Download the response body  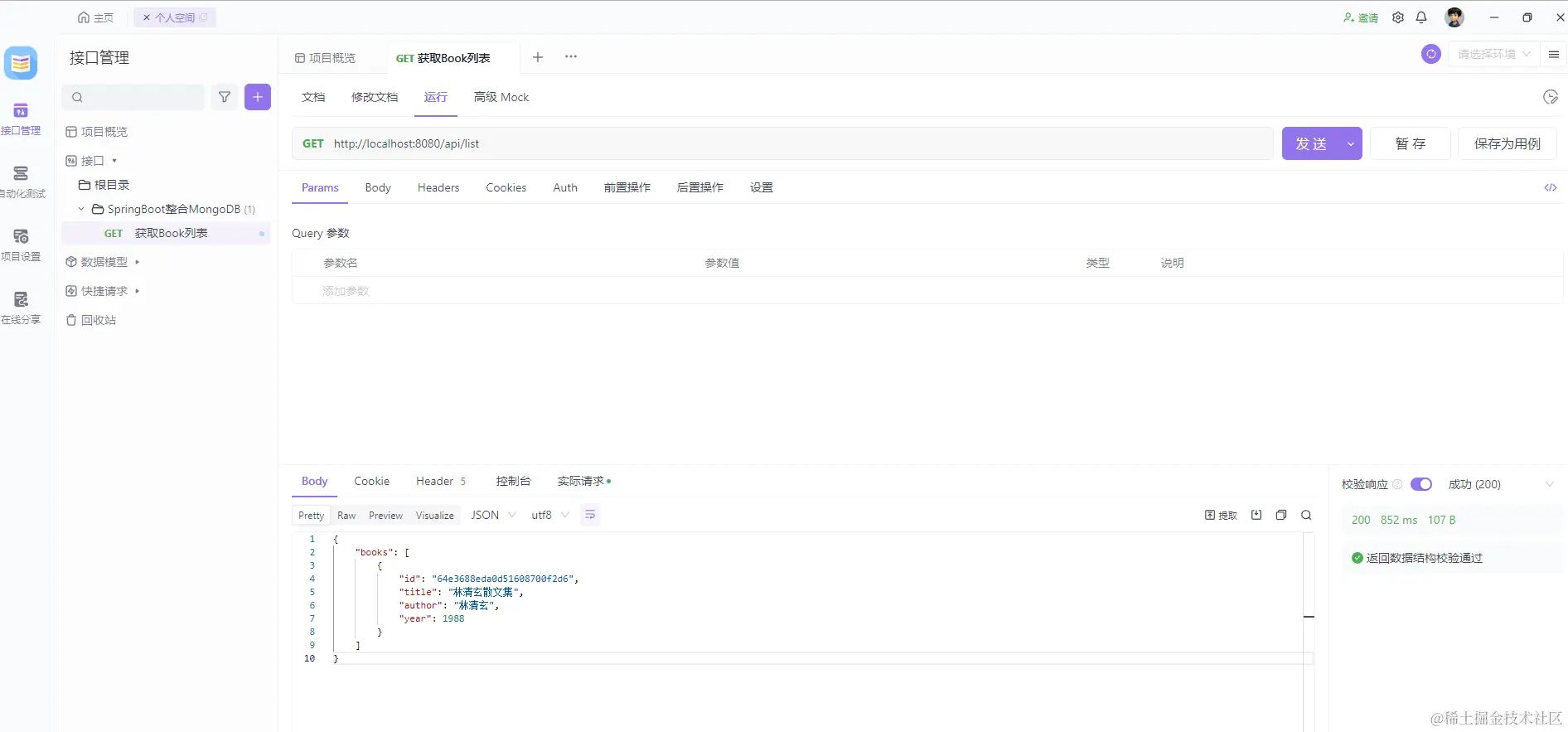pos(1256,515)
